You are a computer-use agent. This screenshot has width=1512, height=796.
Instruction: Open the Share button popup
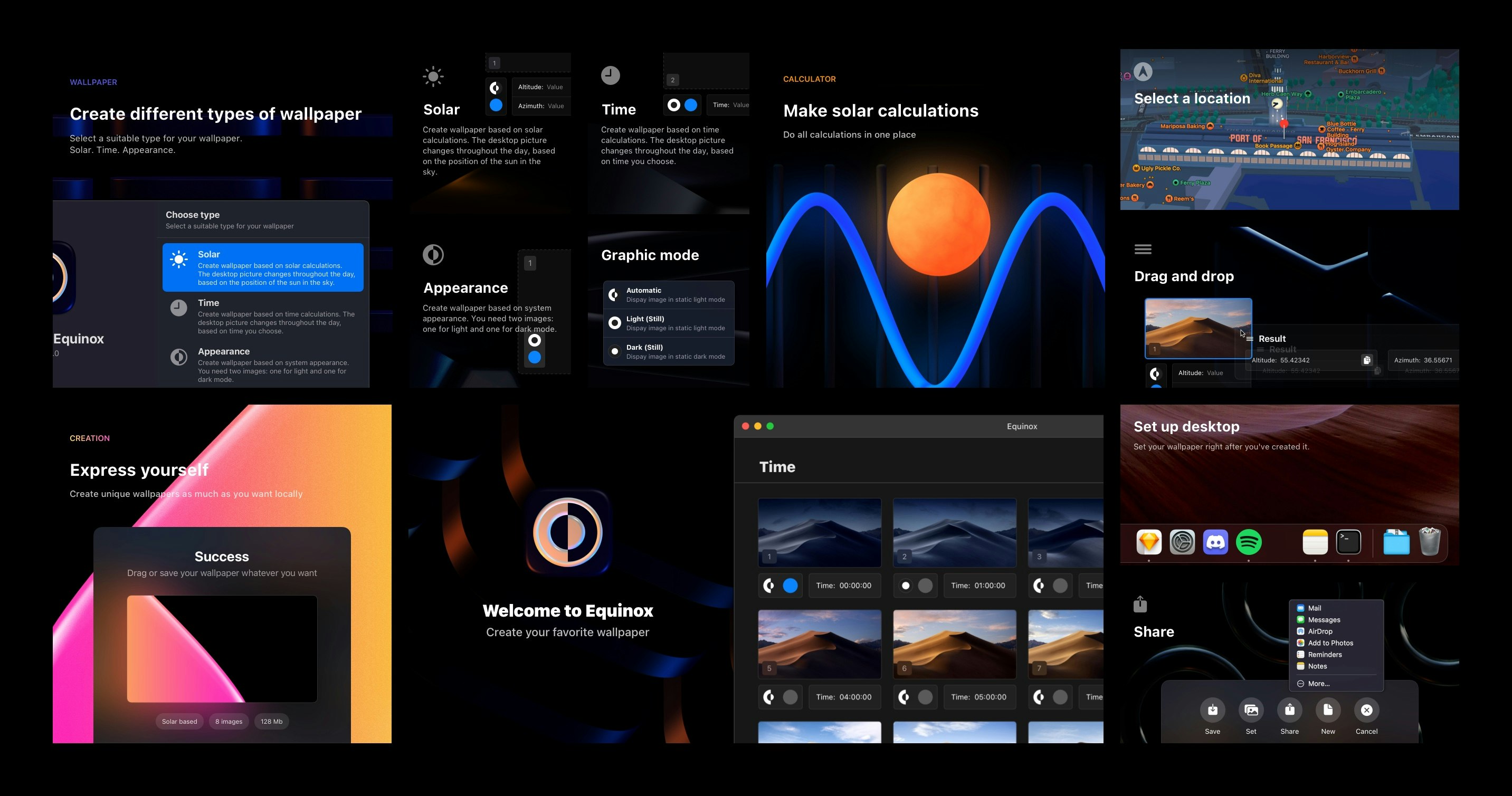tap(1289, 710)
